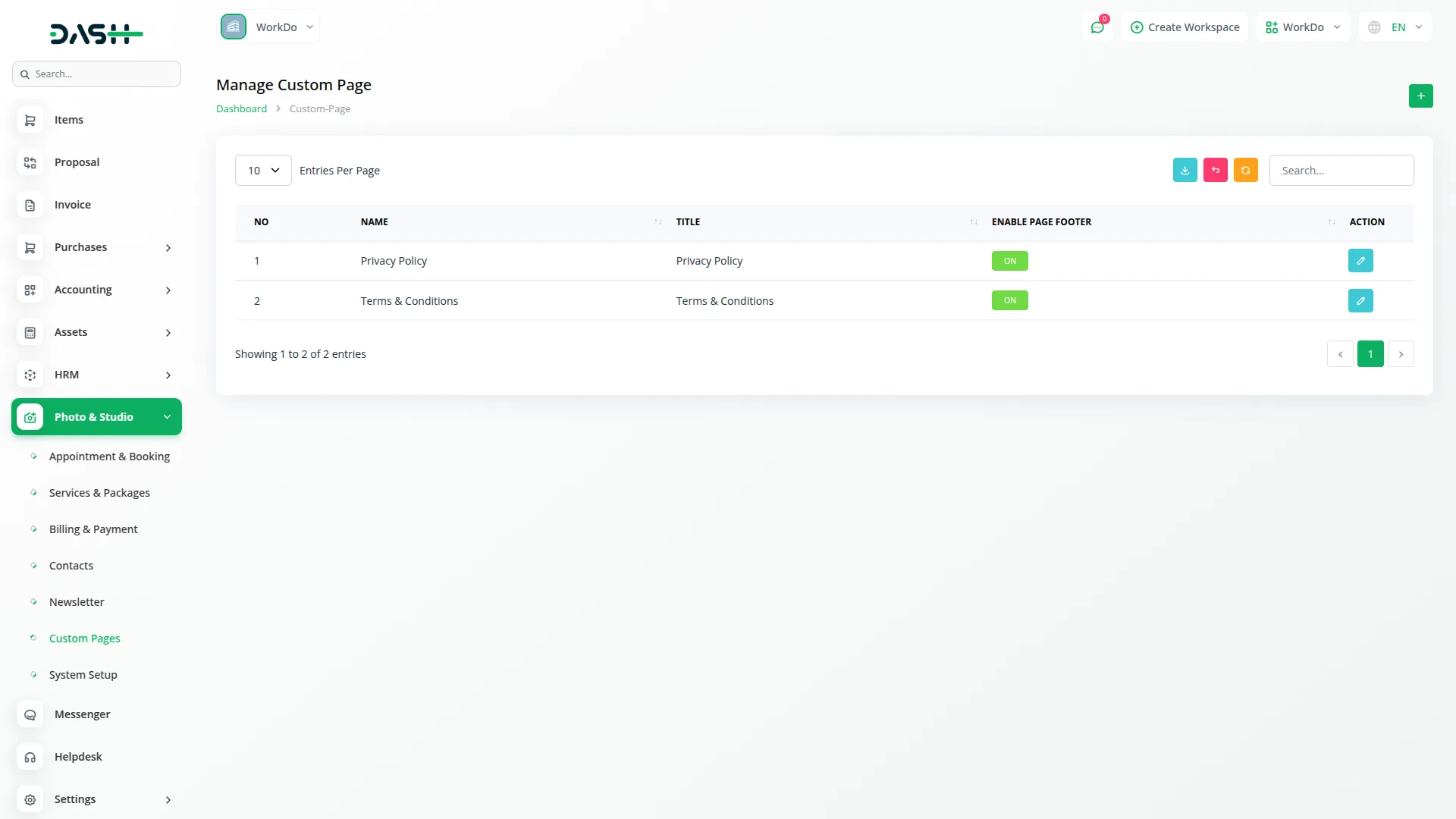Click the green add page button
Image resolution: width=1456 pixels, height=819 pixels.
click(x=1420, y=96)
